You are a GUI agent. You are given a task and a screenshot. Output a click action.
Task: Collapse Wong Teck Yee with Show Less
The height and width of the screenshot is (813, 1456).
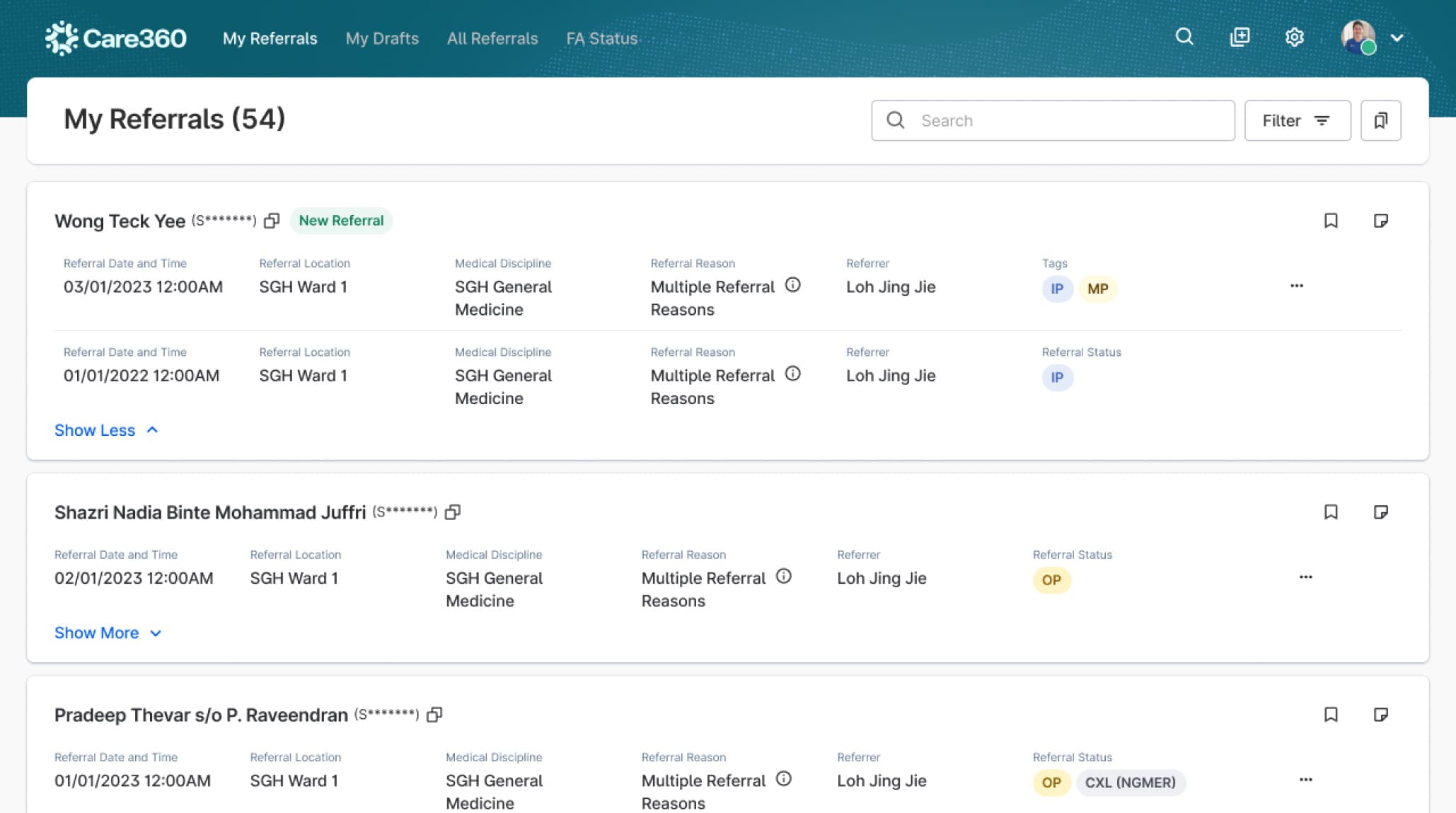pyautogui.click(x=106, y=430)
